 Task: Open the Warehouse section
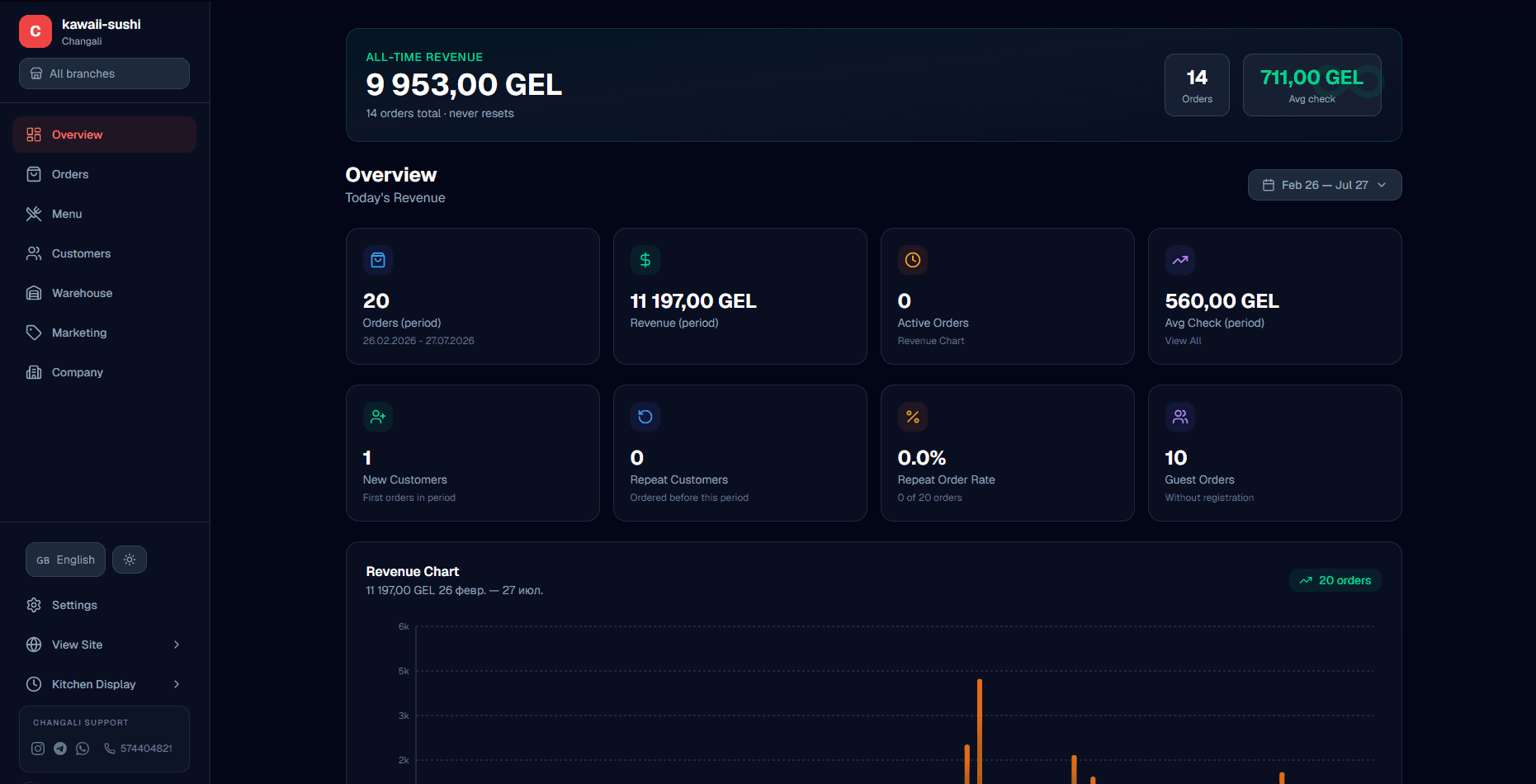coord(104,293)
